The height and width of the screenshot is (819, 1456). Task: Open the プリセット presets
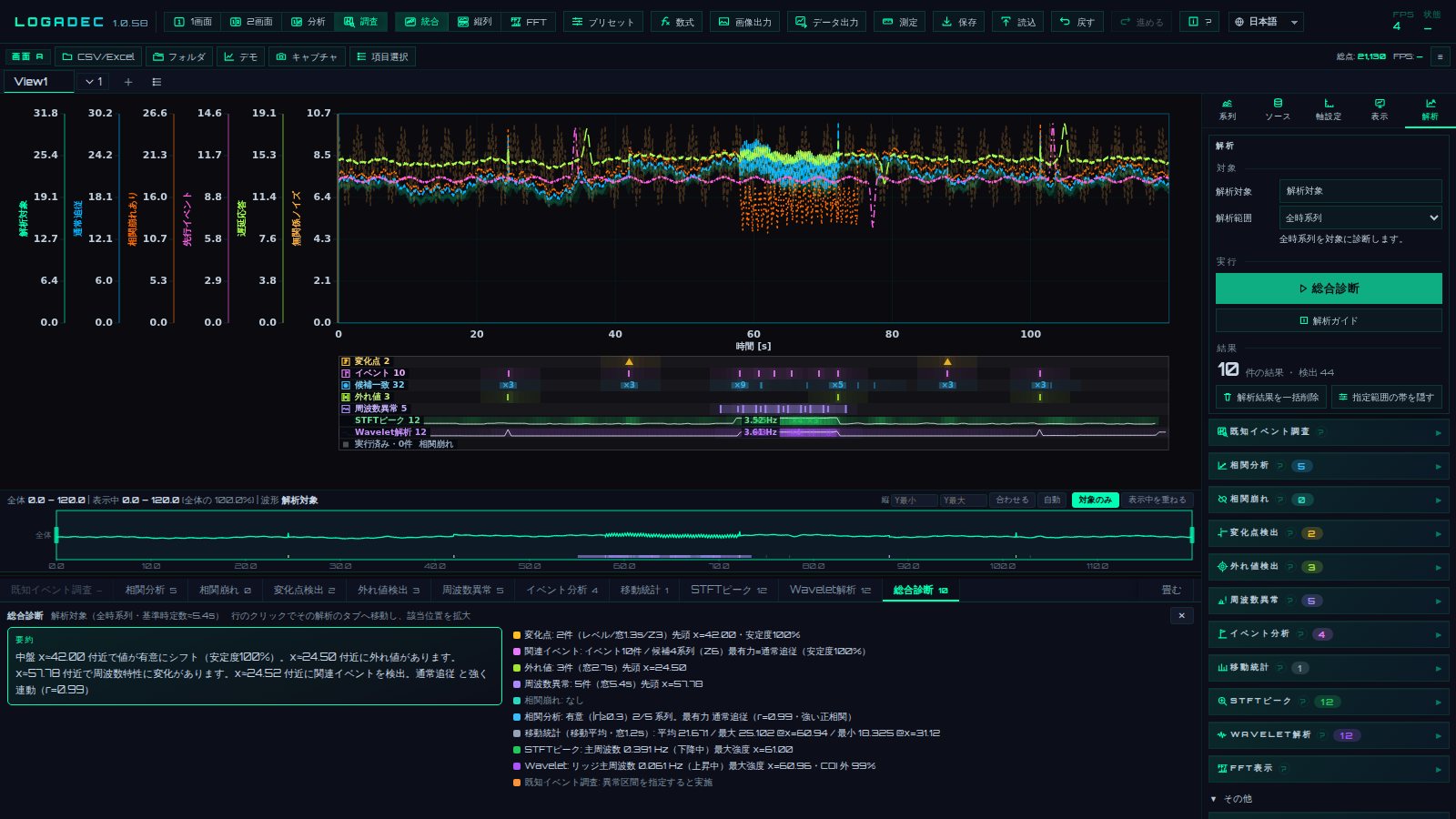(x=602, y=22)
